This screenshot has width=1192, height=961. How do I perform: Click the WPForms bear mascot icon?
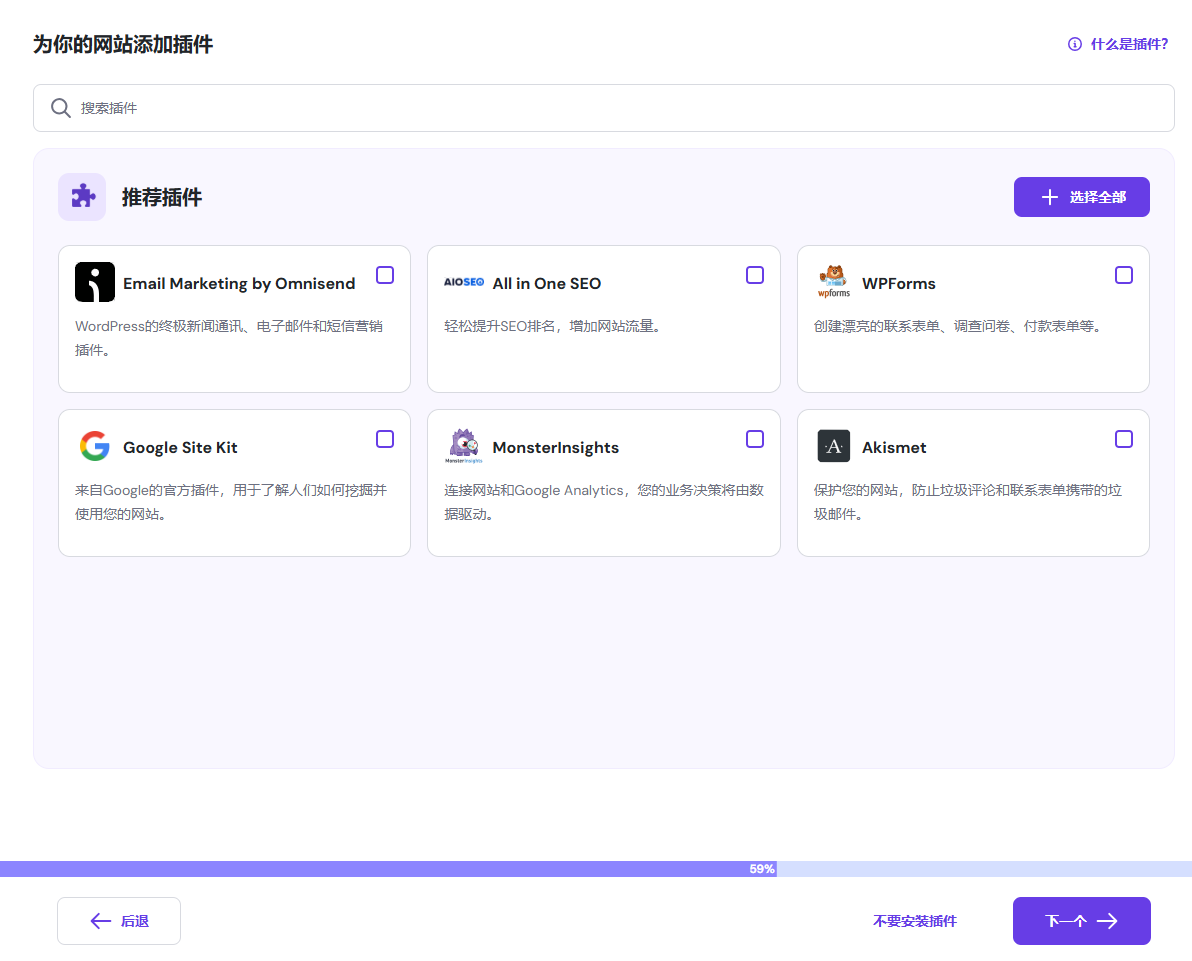coord(833,282)
